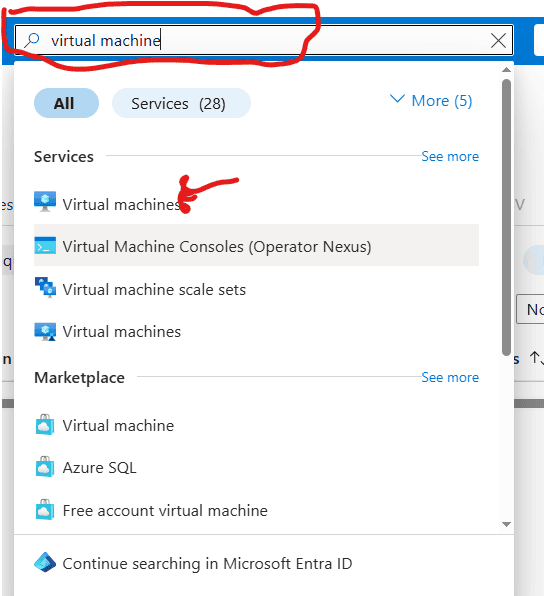Click the Marketplace Virtual machine bag icon
The width and height of the screenshot is (544, 596).
coord(44,425)
